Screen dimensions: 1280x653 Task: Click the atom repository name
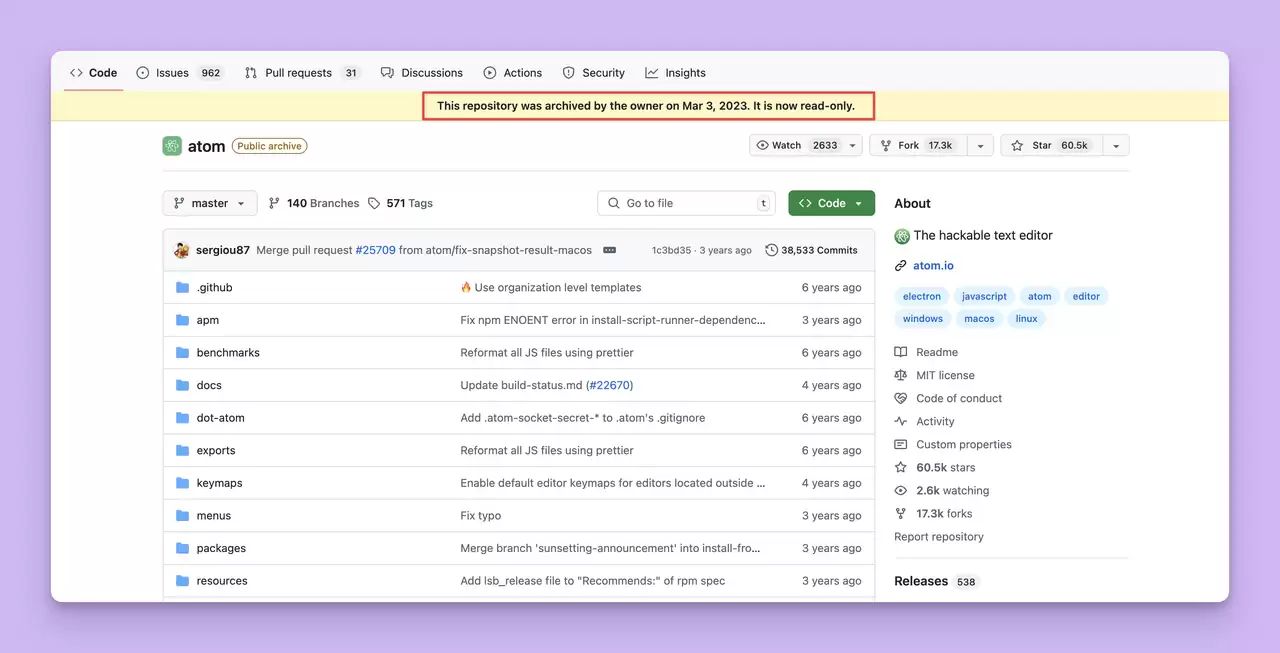click(207, 146)
